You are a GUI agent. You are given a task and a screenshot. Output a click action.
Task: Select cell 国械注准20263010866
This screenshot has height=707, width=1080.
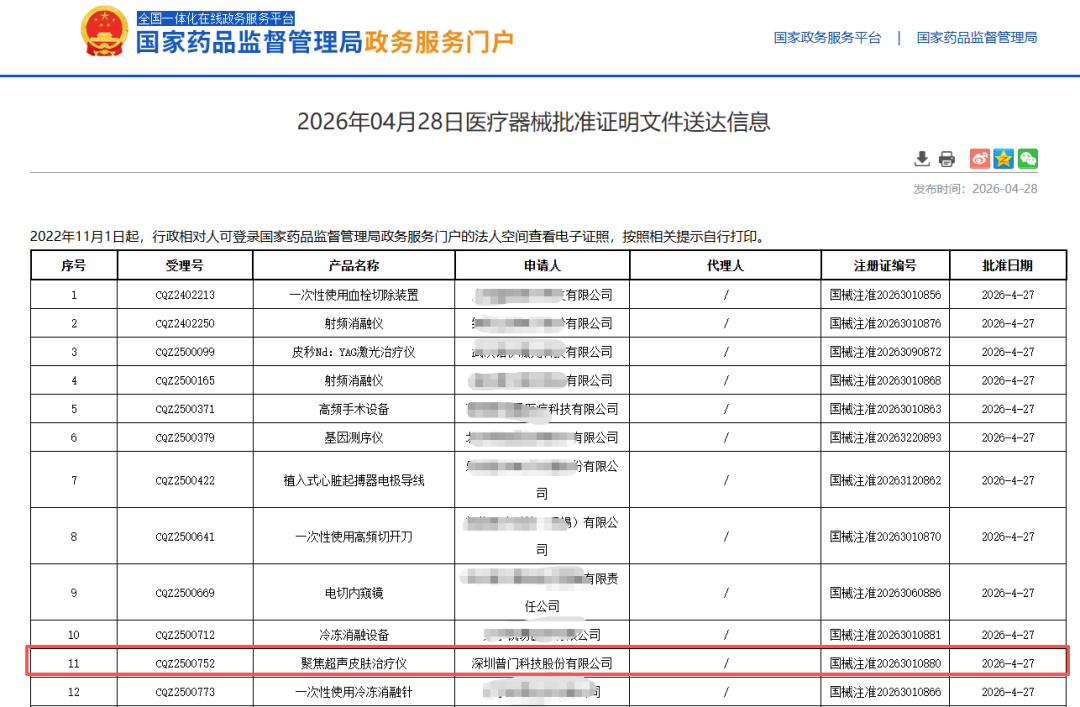pyautogui.click(x=885, y=692)
